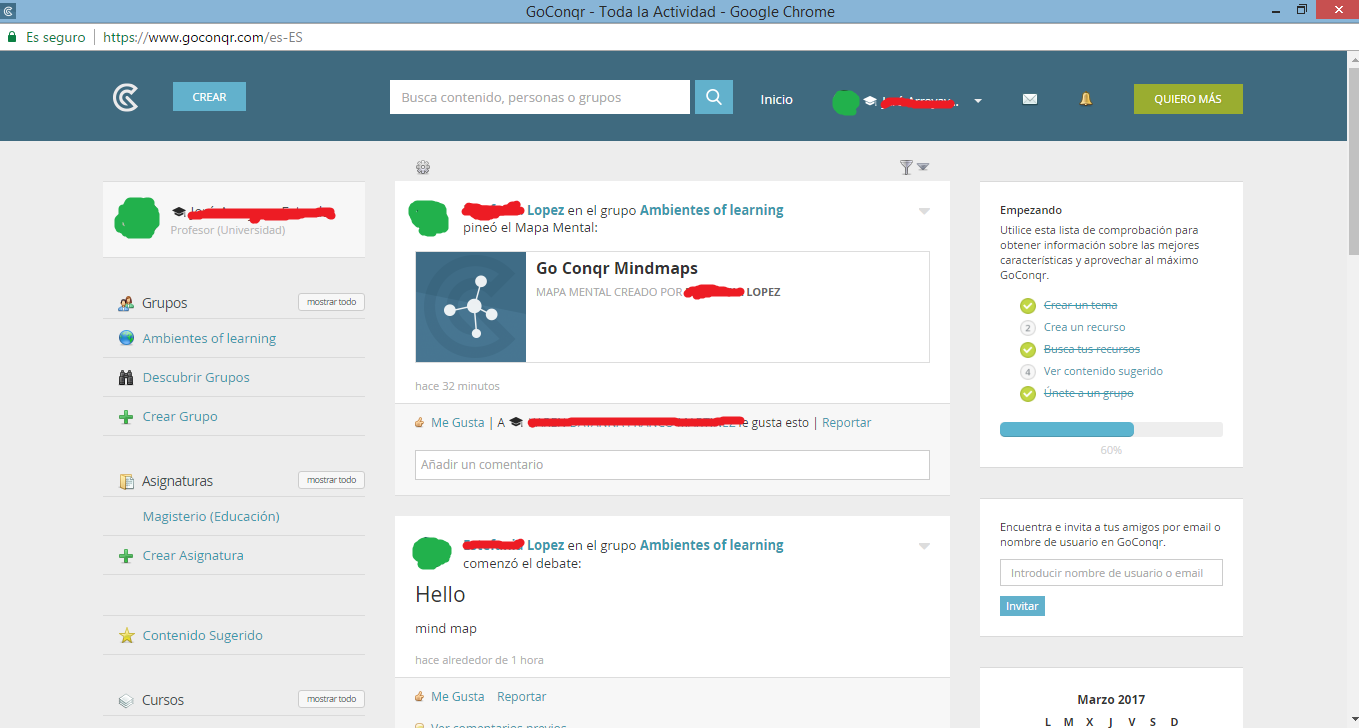This screenshot has width=1359, height=728.
Task: Open the user account dropdown arrow in header
Action: pyautogui.click(x=978, y=101)
